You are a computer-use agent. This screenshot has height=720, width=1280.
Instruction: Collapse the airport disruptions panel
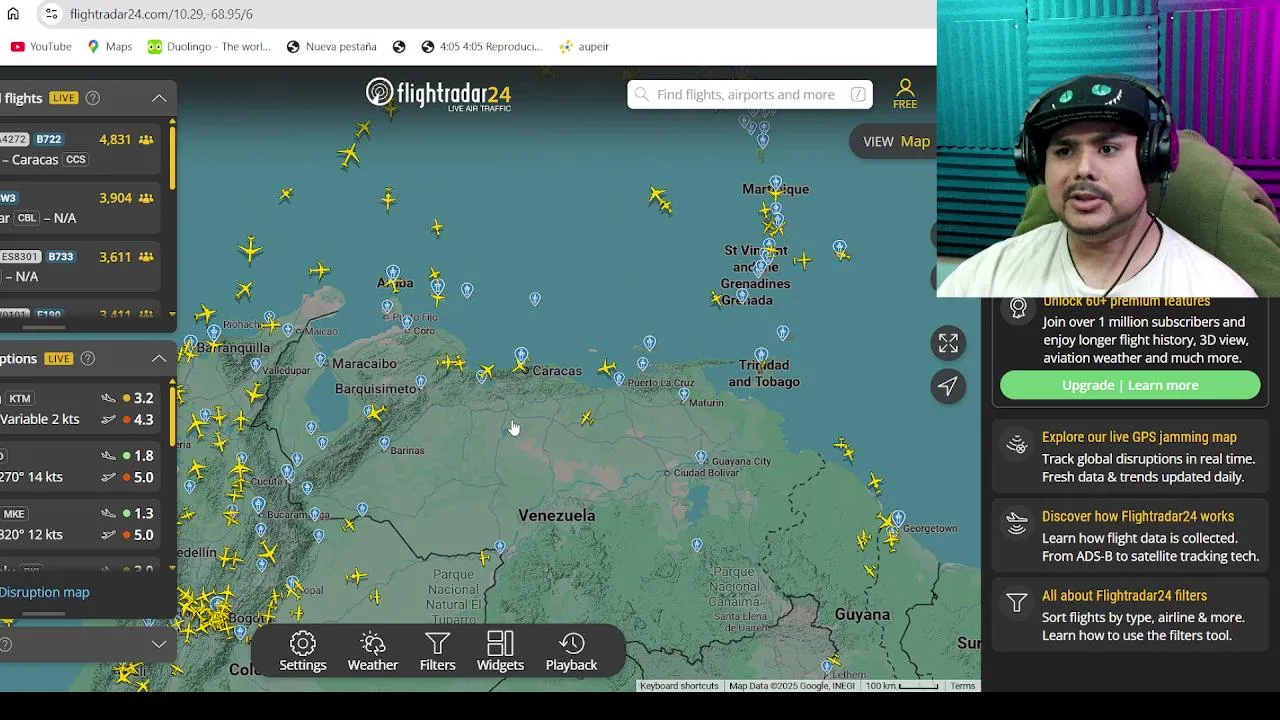159,358
